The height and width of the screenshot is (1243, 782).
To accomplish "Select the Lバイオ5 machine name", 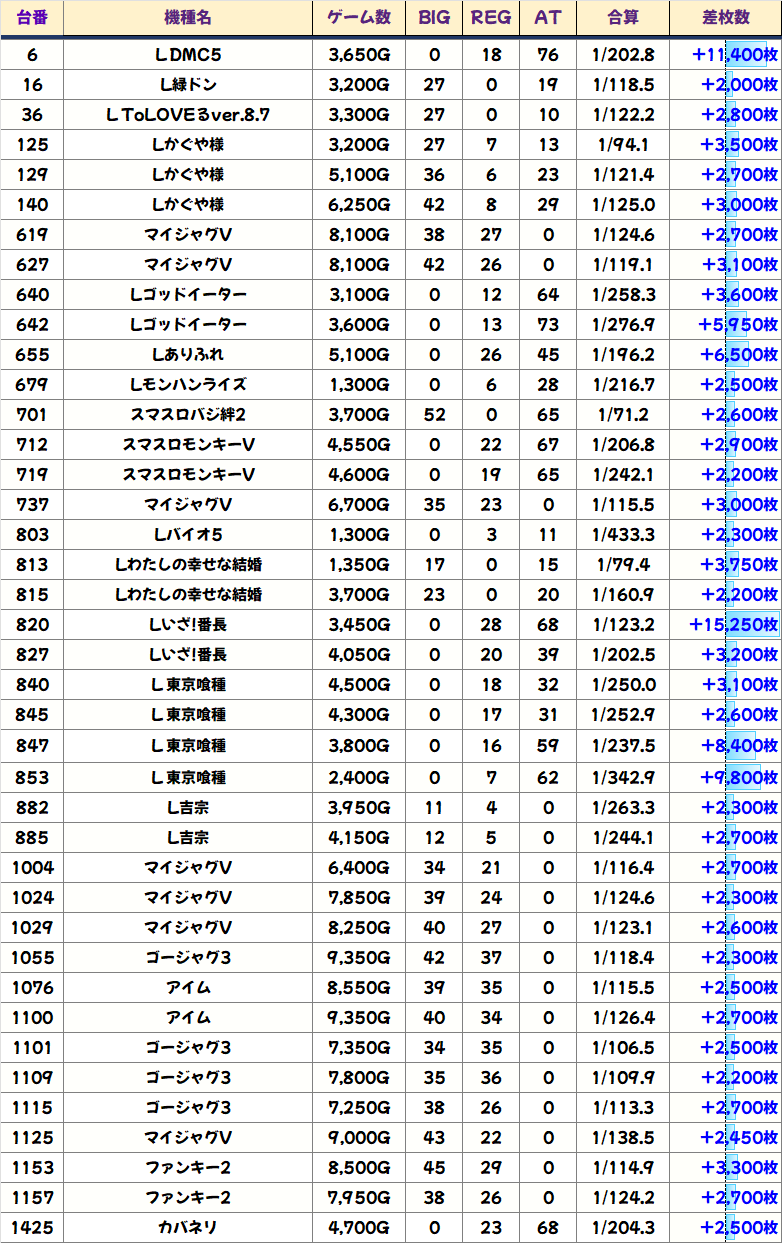I will pos(188,535).
